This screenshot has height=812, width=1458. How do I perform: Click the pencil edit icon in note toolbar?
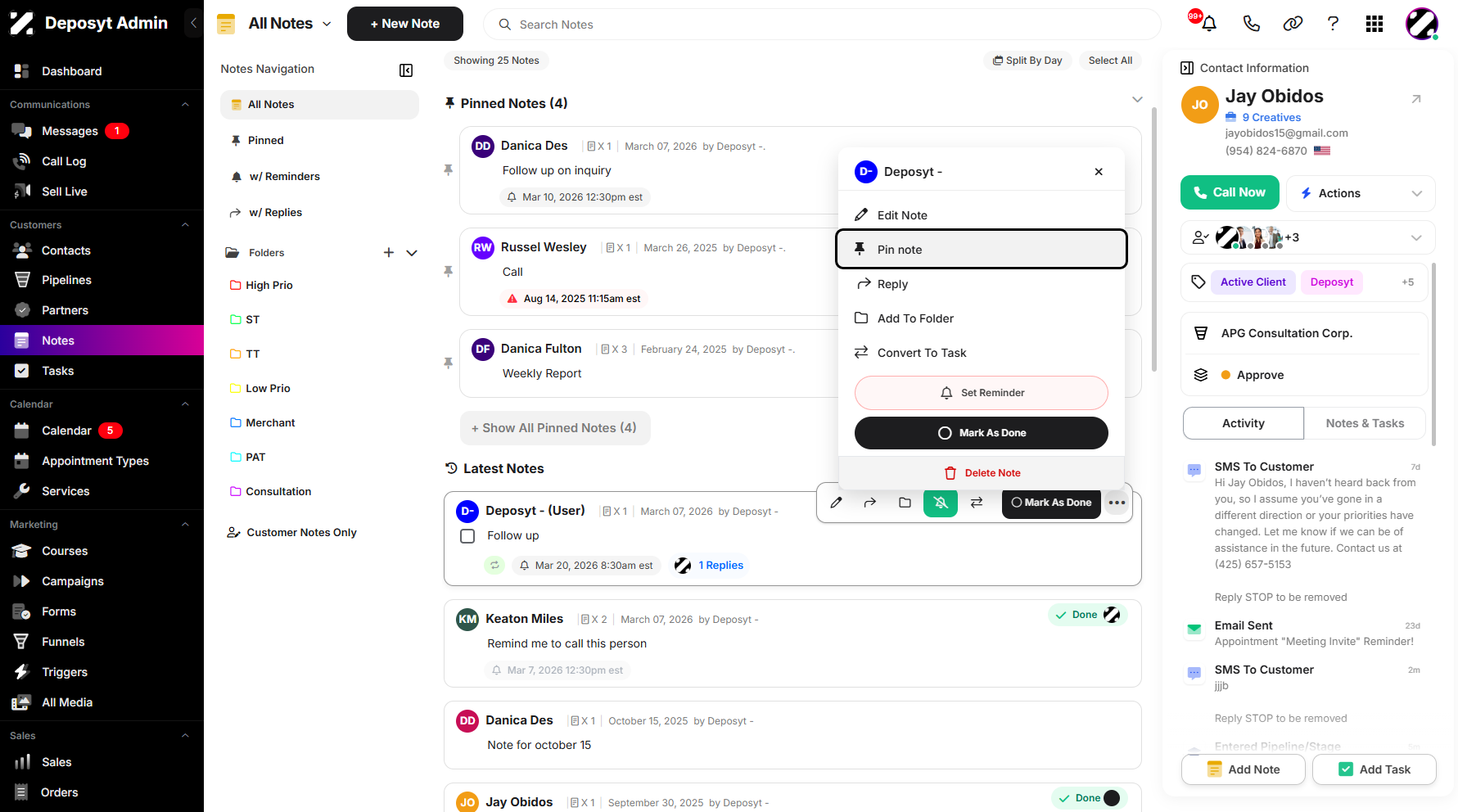point(836,503)
